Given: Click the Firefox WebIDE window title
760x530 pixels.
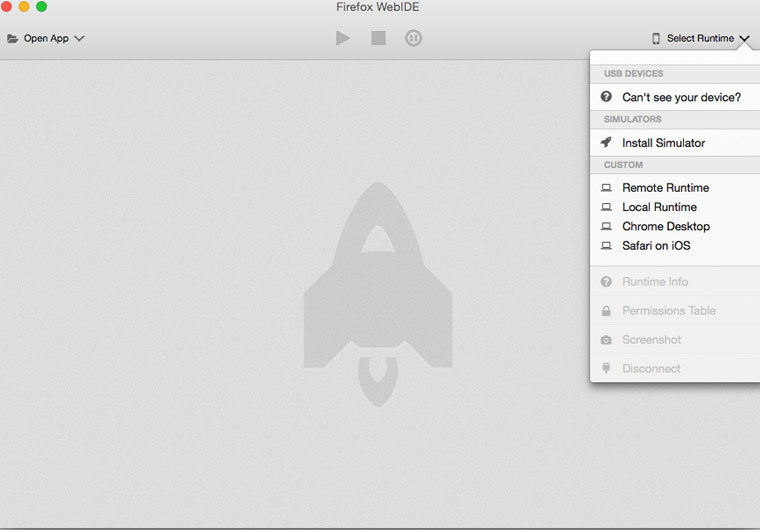Looking at the screenshot, I should pyautogui.click(x=378, y=7).
